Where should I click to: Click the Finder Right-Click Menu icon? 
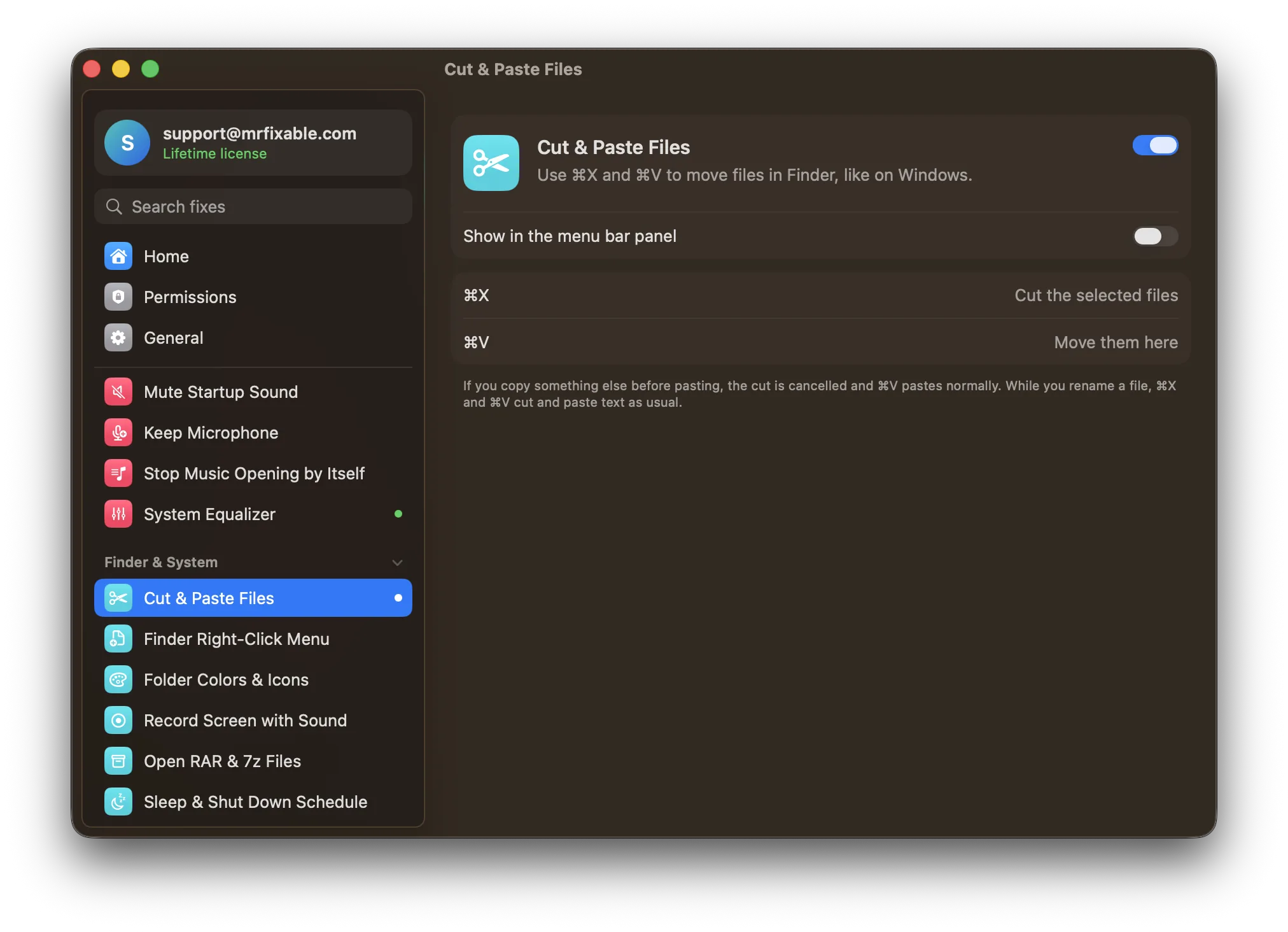118,639
